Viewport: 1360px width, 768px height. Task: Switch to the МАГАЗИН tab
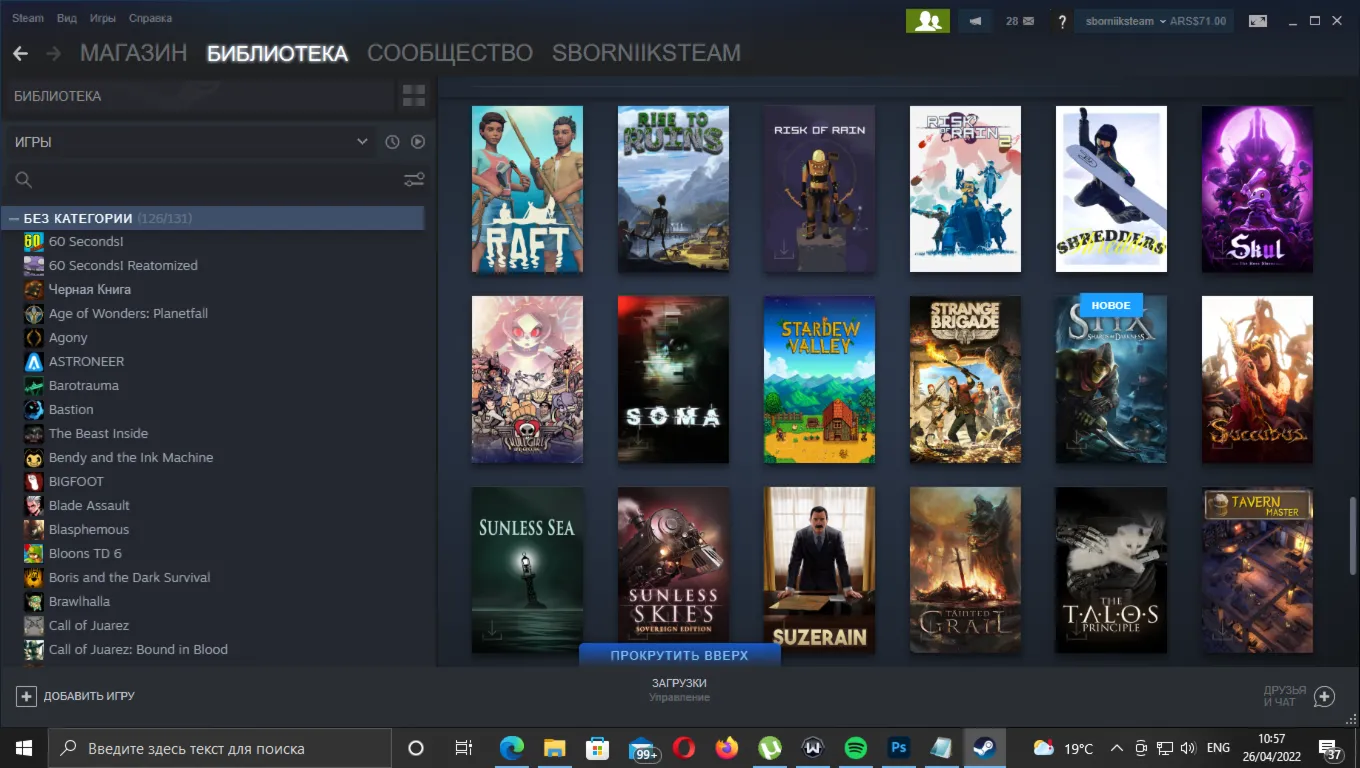tap(133, 53)
